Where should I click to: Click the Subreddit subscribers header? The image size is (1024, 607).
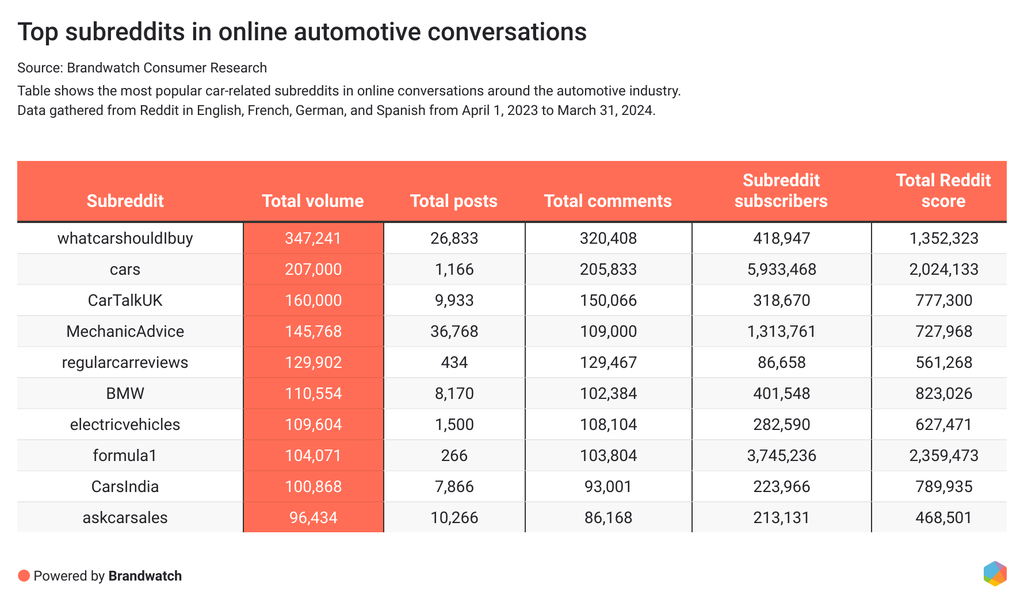[781, 190]
